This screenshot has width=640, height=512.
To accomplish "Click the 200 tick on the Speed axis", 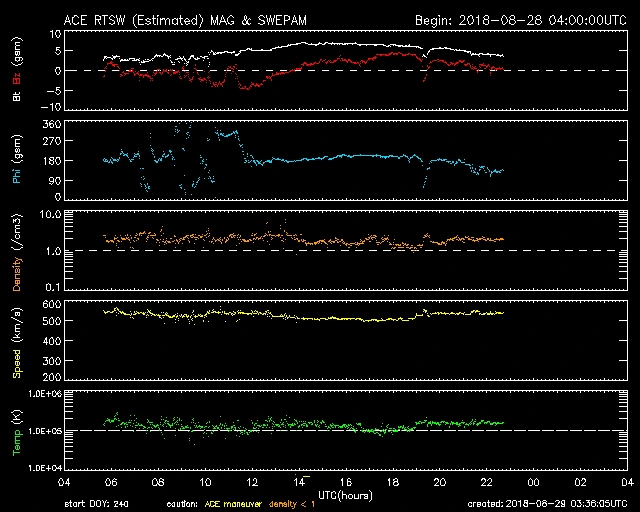I will pos(52,377).
